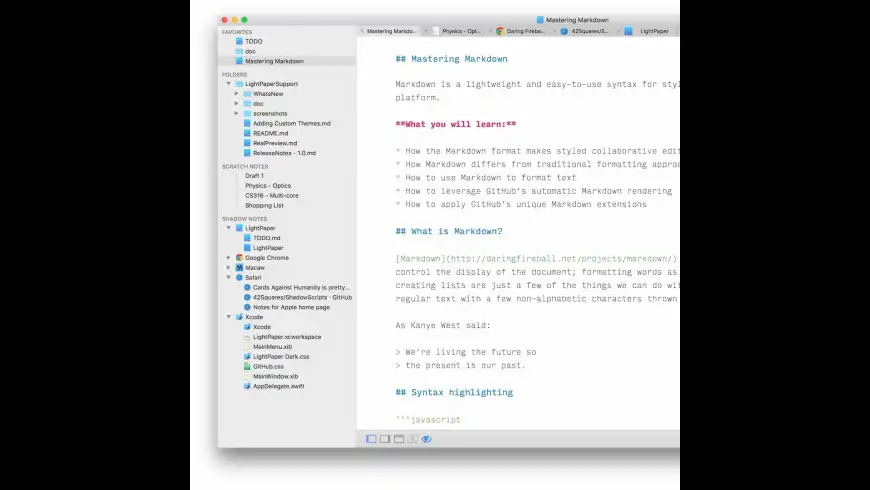Image resolution: width=870 pixels, height=490 pixels.
Task: Click the Cards Against Humanity Safari icon
Action: click(x=247, y=287)
